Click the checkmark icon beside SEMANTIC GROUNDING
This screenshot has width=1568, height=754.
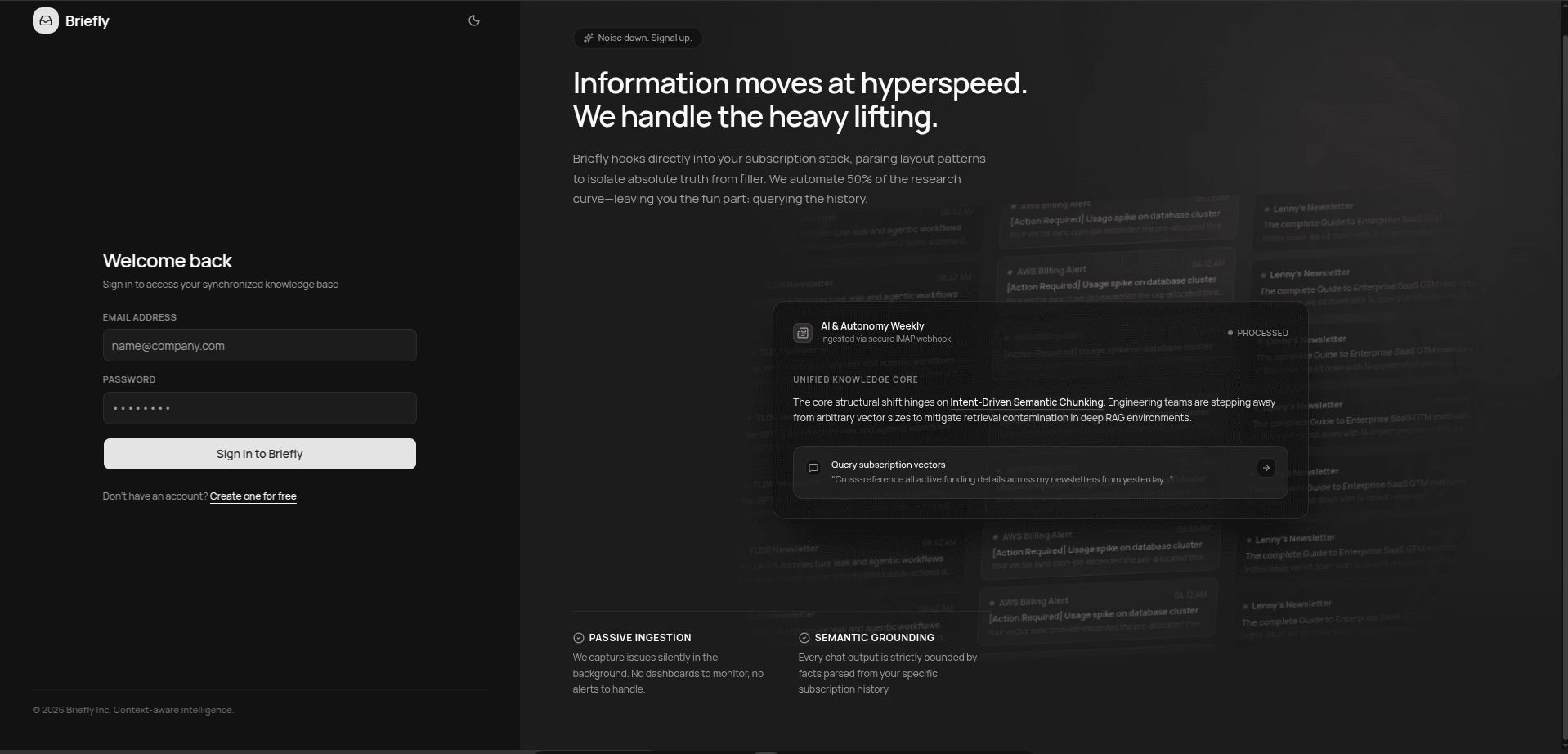pos(804,638)
